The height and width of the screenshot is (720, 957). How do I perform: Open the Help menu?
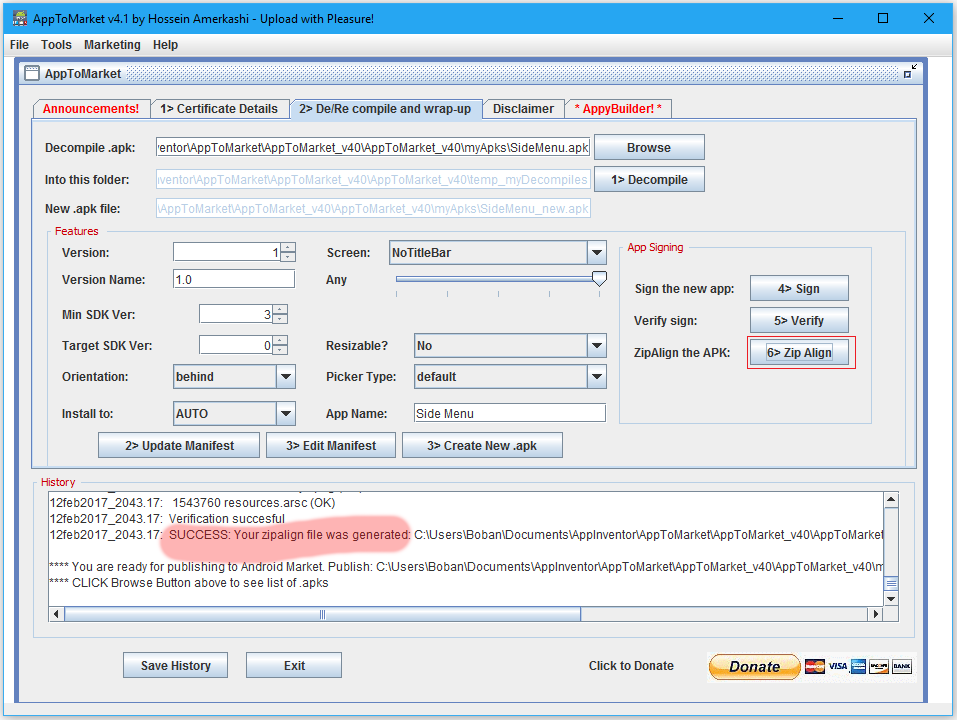point(165,45)
